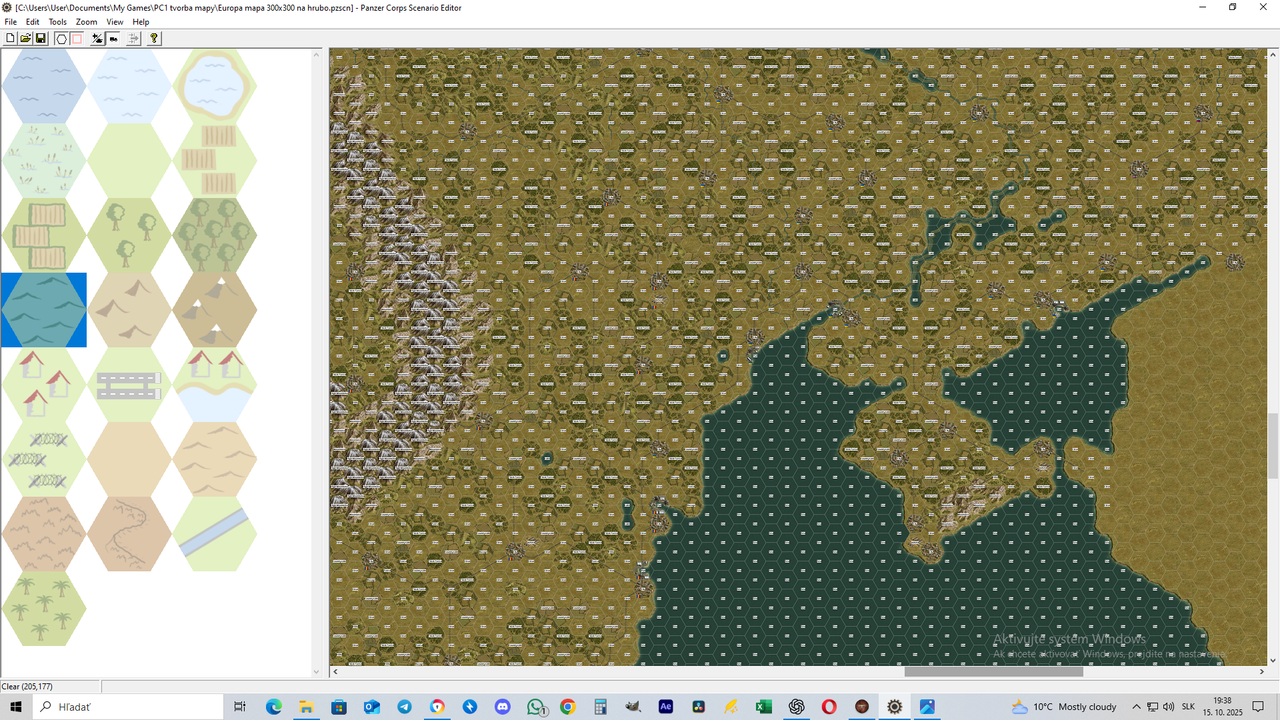Click the terrain palette scroll-down arrow
Viewport: 1280px width, 720px height.
(317, 672)
